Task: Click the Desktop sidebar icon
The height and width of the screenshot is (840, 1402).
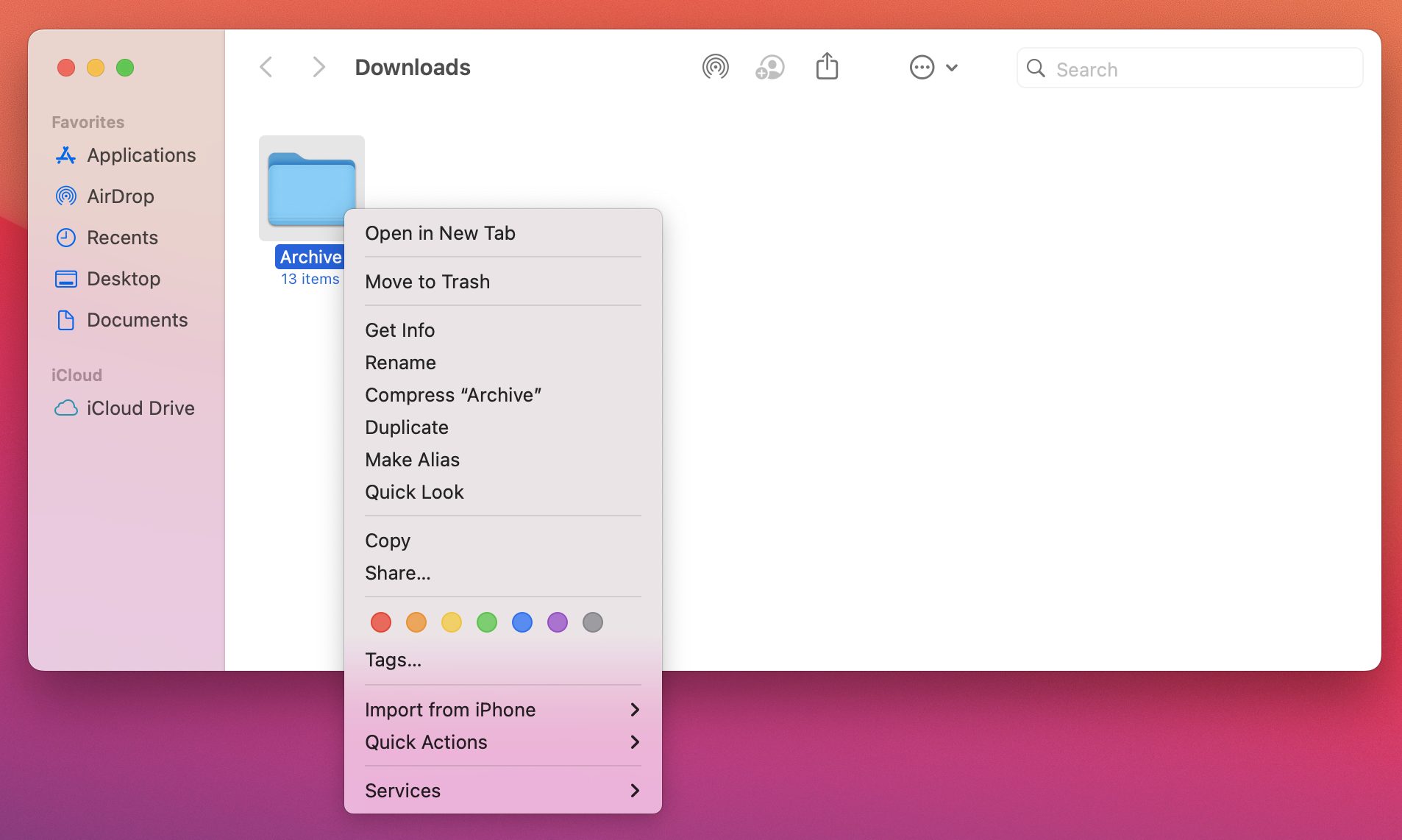Action: point(65,278)
